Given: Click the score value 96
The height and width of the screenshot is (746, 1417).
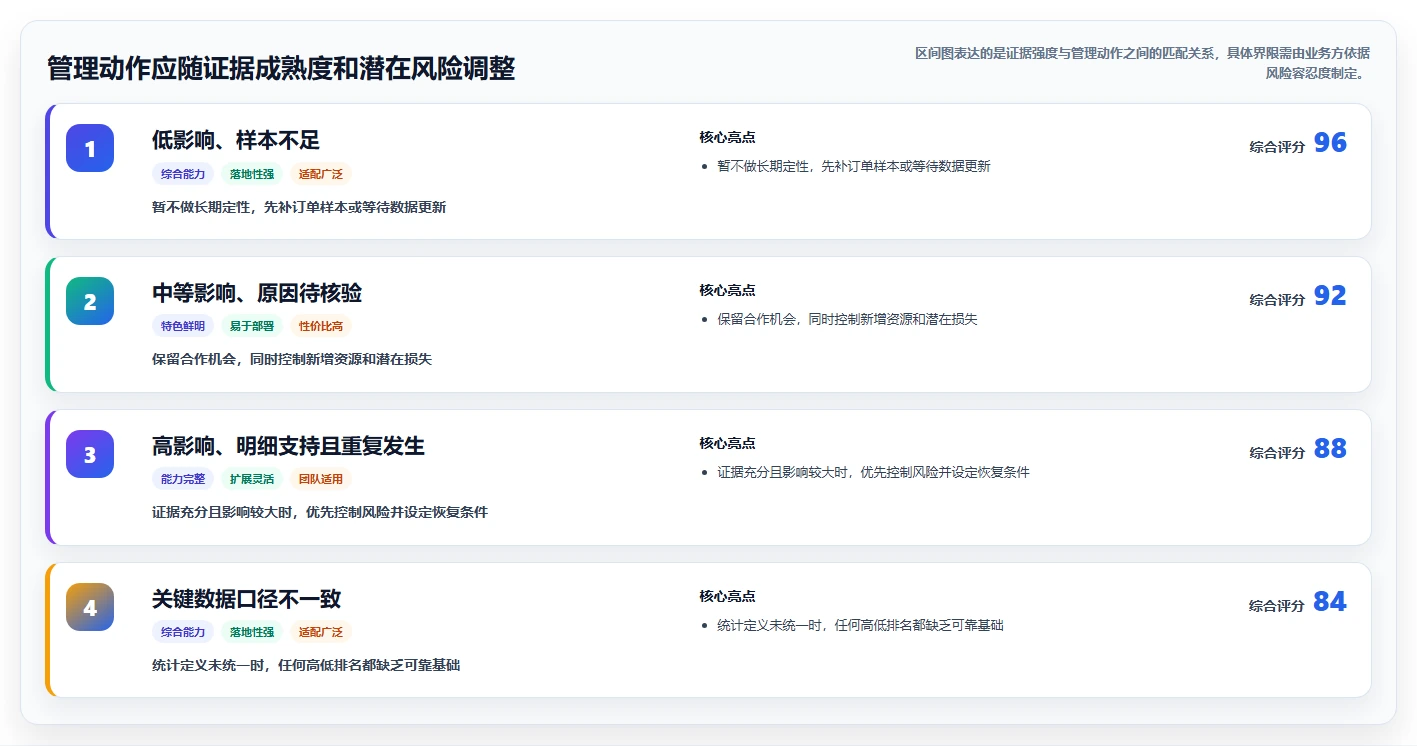Looking at the screenshot, I should tap(1330, 143).
